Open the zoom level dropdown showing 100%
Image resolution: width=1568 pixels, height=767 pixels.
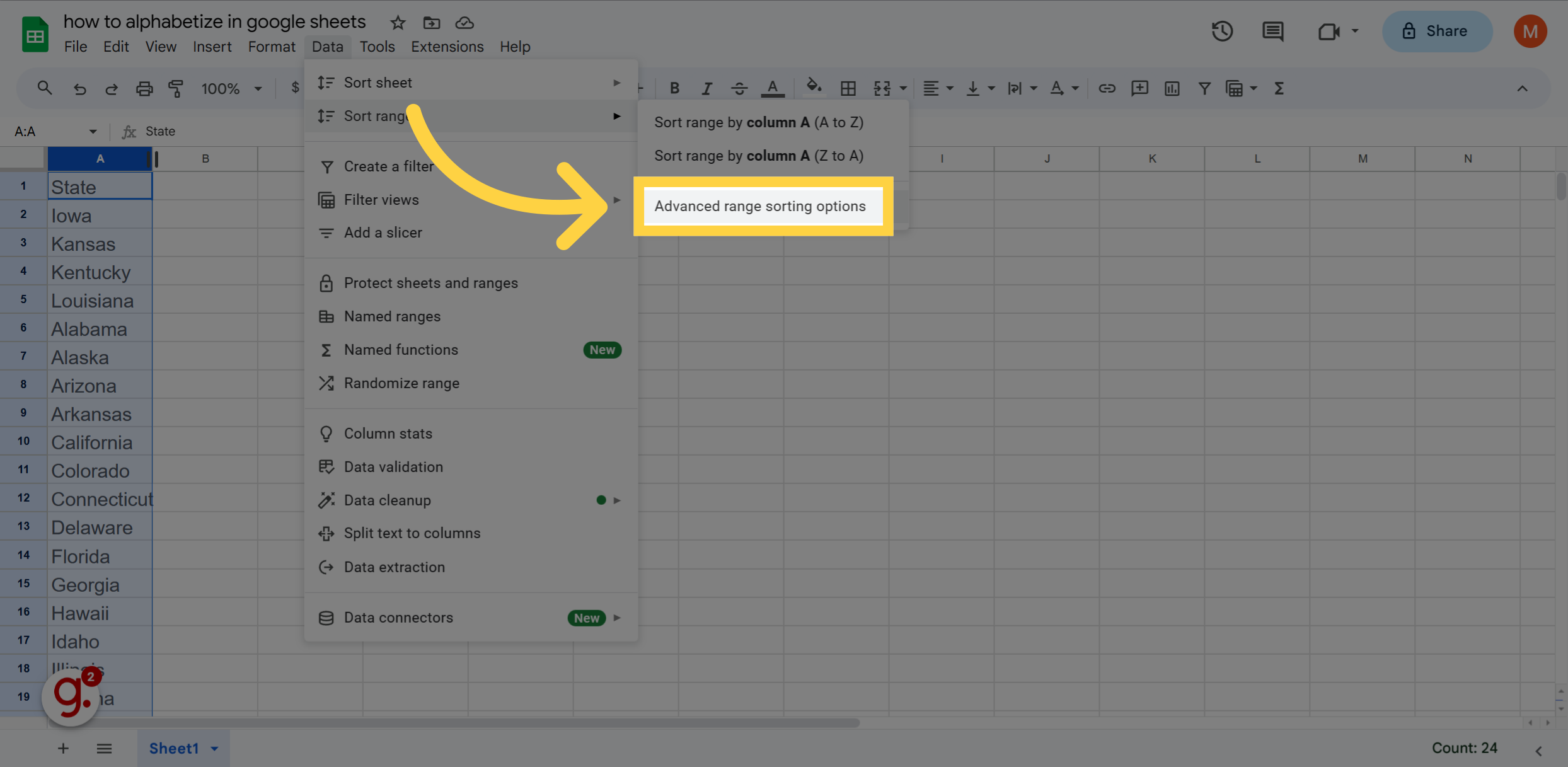click(x=231, y=88)
